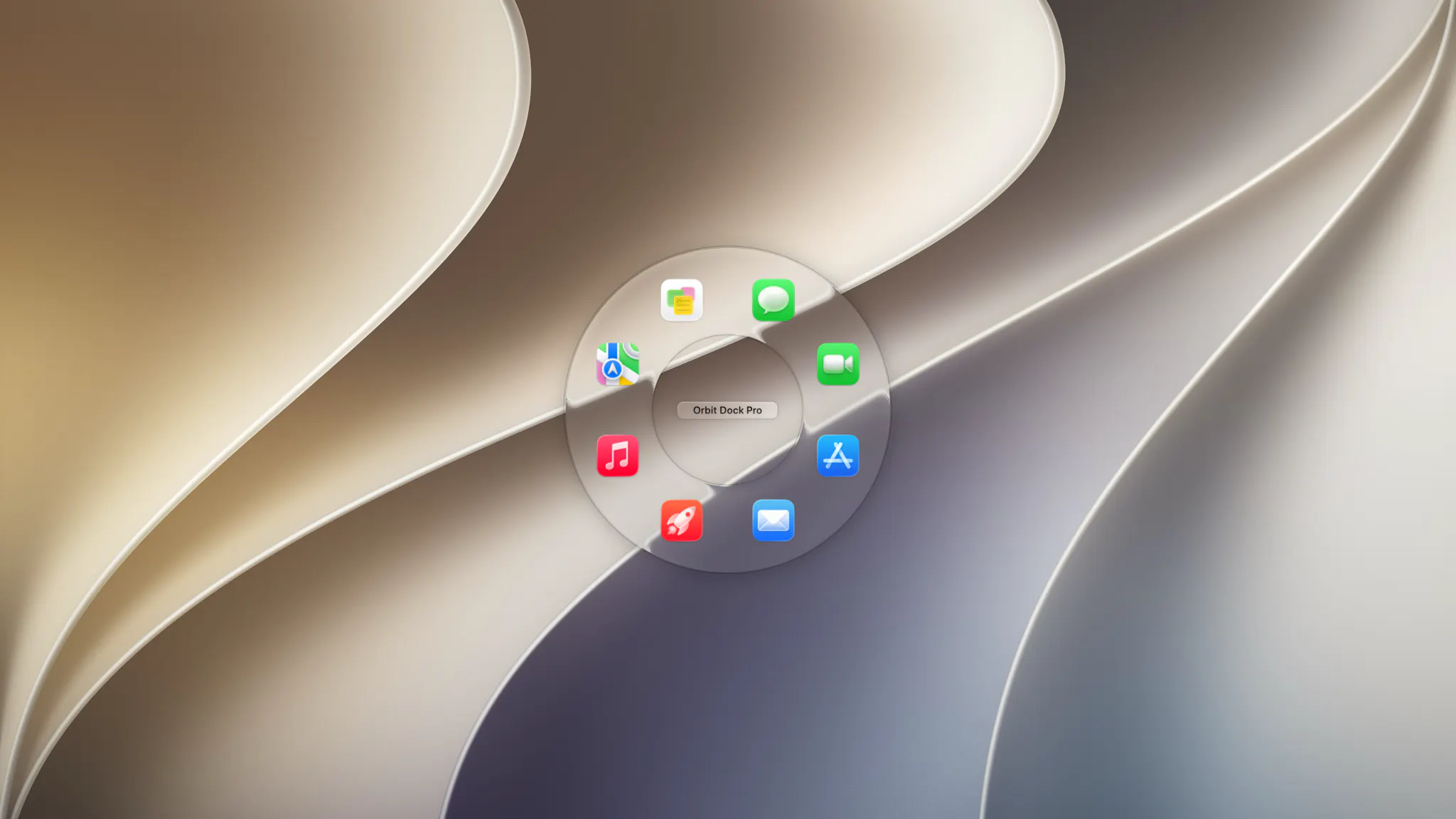Open the FaceTime video icon
1456x819 pixels.
coord(837,364)
